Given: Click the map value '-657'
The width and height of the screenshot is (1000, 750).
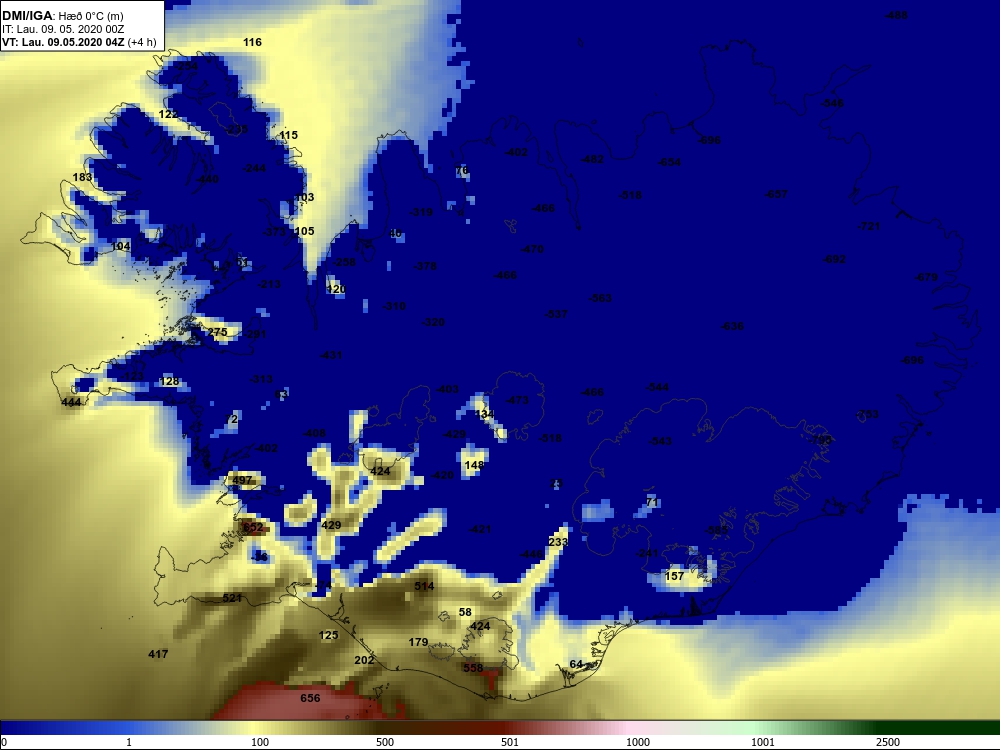Looking at the screenshot, I should (x=776, y=194).
